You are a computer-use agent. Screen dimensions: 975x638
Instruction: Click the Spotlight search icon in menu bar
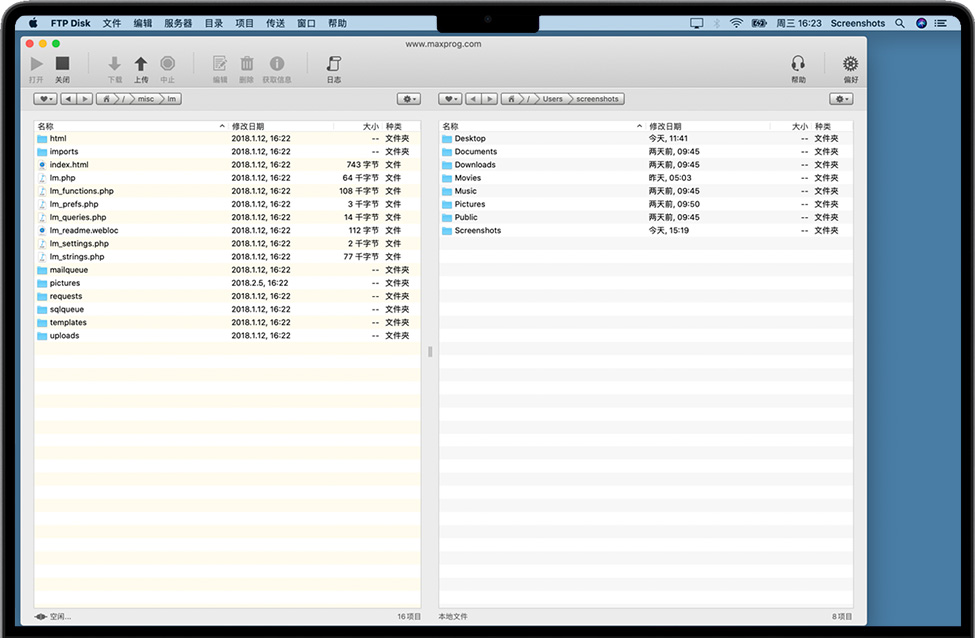click(x=899, y=23)
